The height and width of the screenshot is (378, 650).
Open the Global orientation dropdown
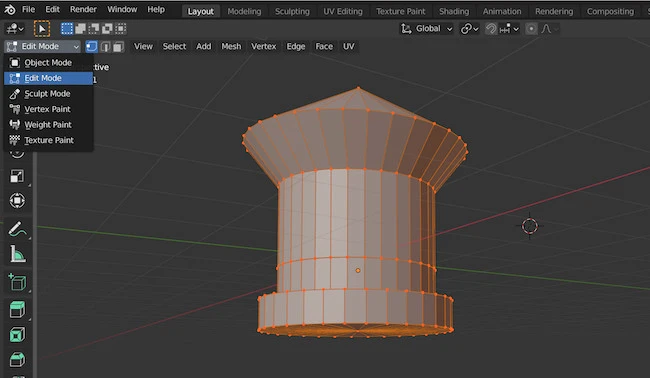click(x=427, y=29)
